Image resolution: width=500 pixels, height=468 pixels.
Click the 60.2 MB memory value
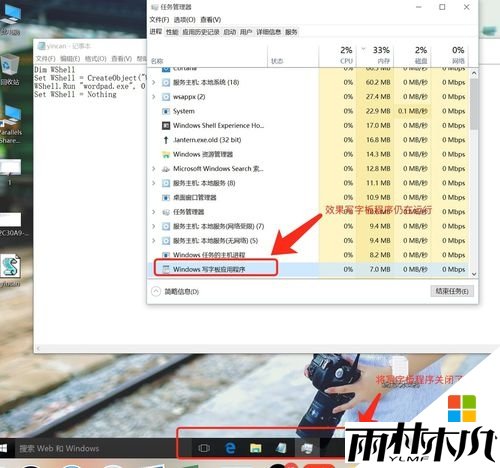(x=378, y=82)
